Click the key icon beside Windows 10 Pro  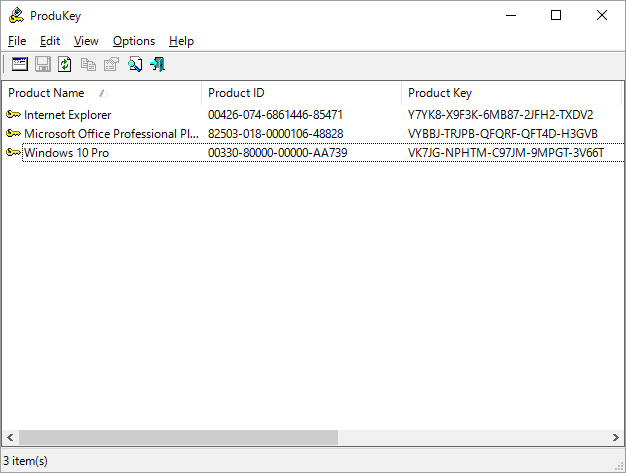[x=13, y=152]
